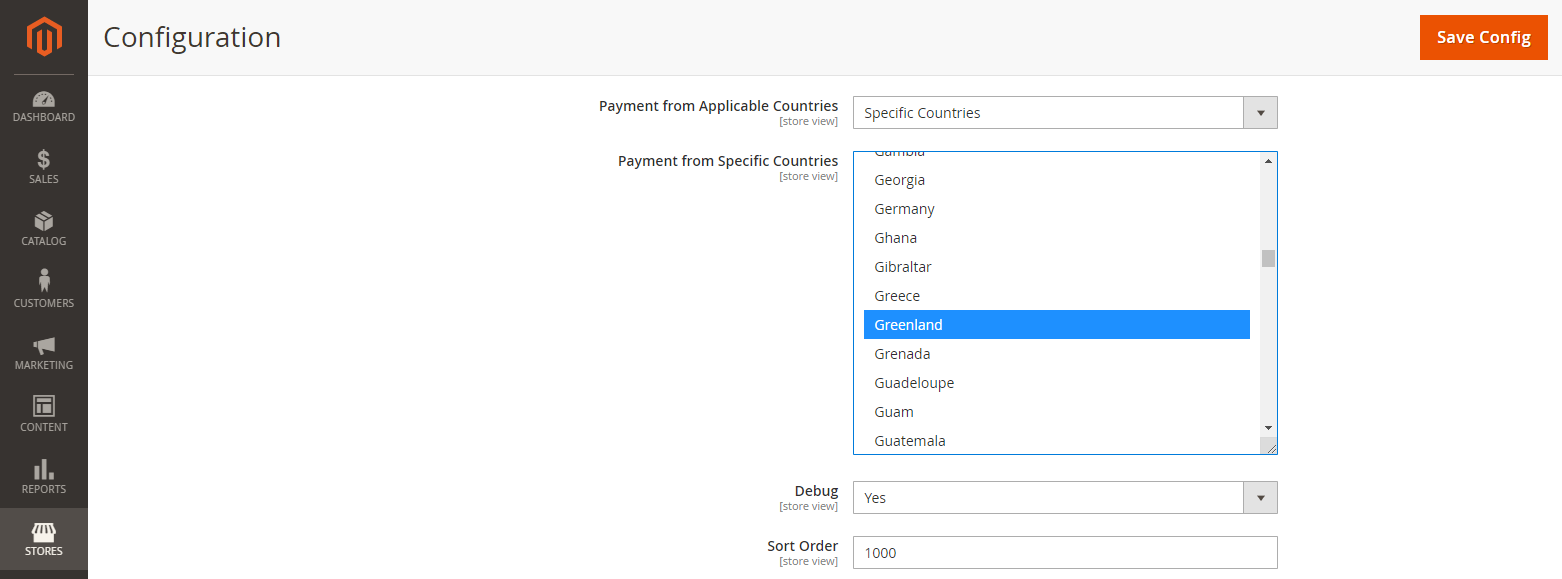Open the Dashboard sidebar icon

pos(44,100)
